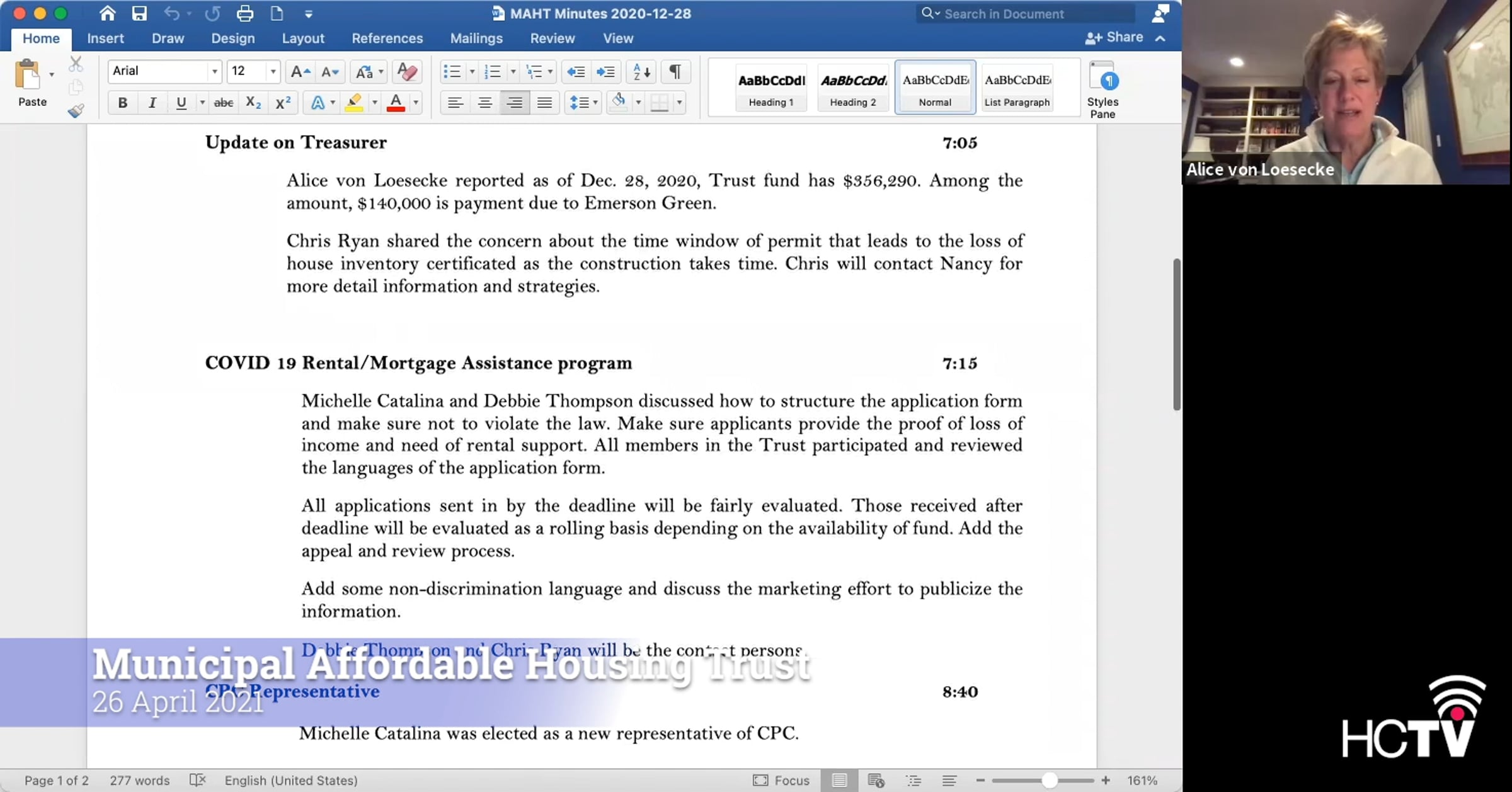The width and height of the screenshot is (1512, 792).
Task: Open the font name dropdown
Action: 215,71
